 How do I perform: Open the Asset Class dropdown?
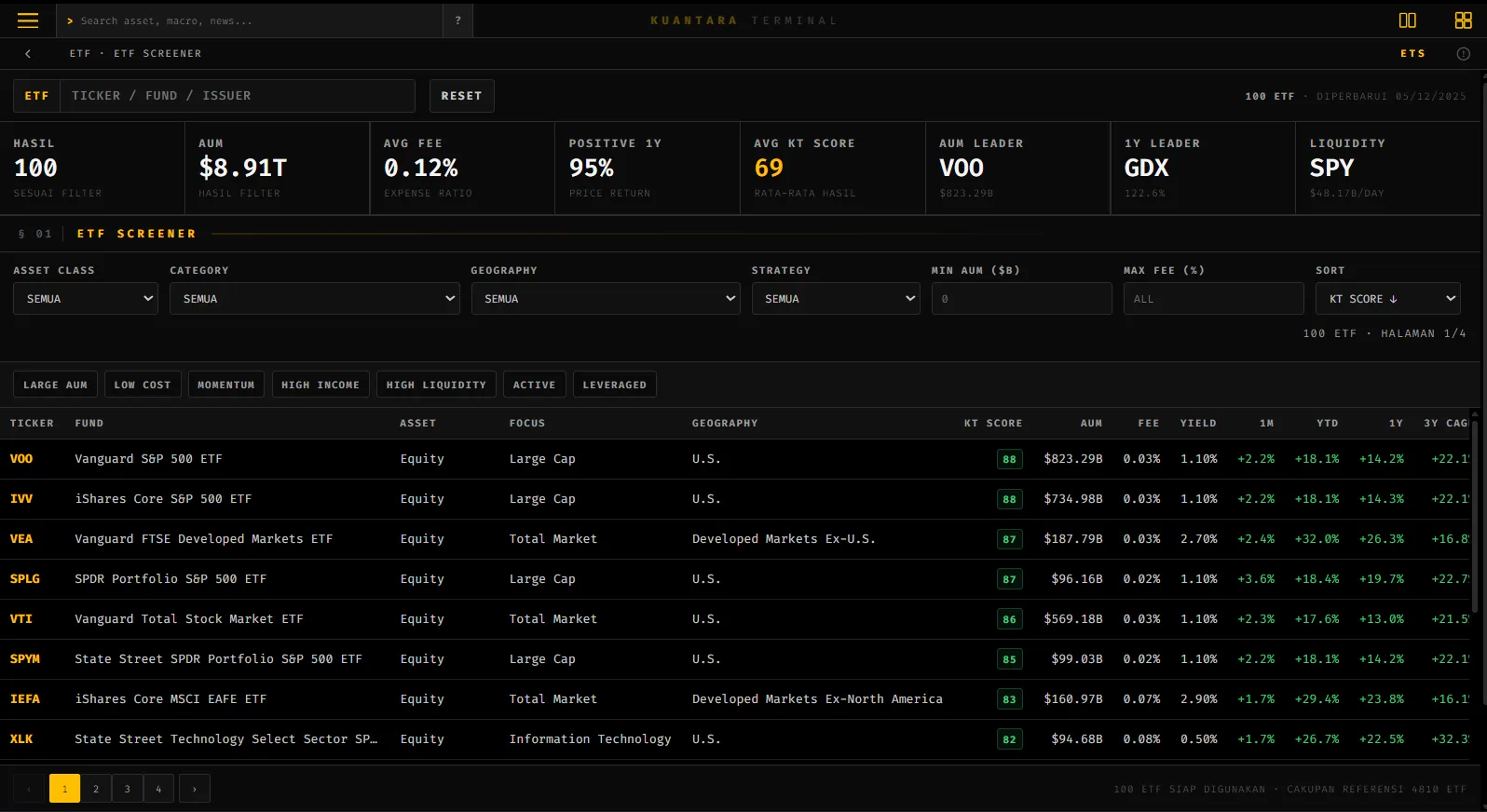(86, 299)
